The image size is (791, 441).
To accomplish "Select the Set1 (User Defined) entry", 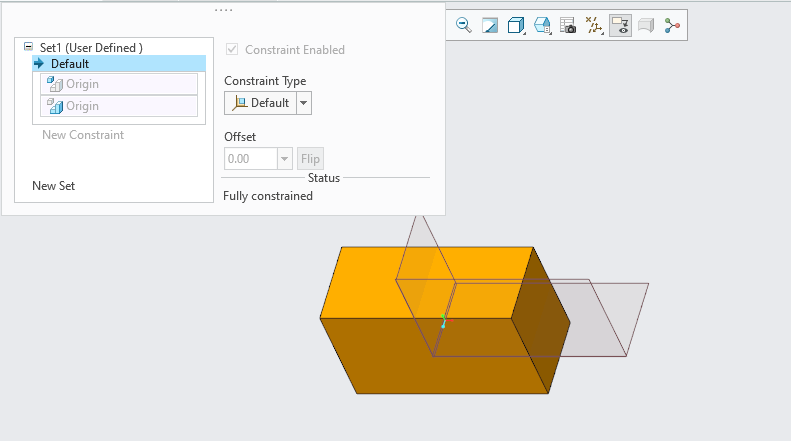I will [x=91, y=47].
